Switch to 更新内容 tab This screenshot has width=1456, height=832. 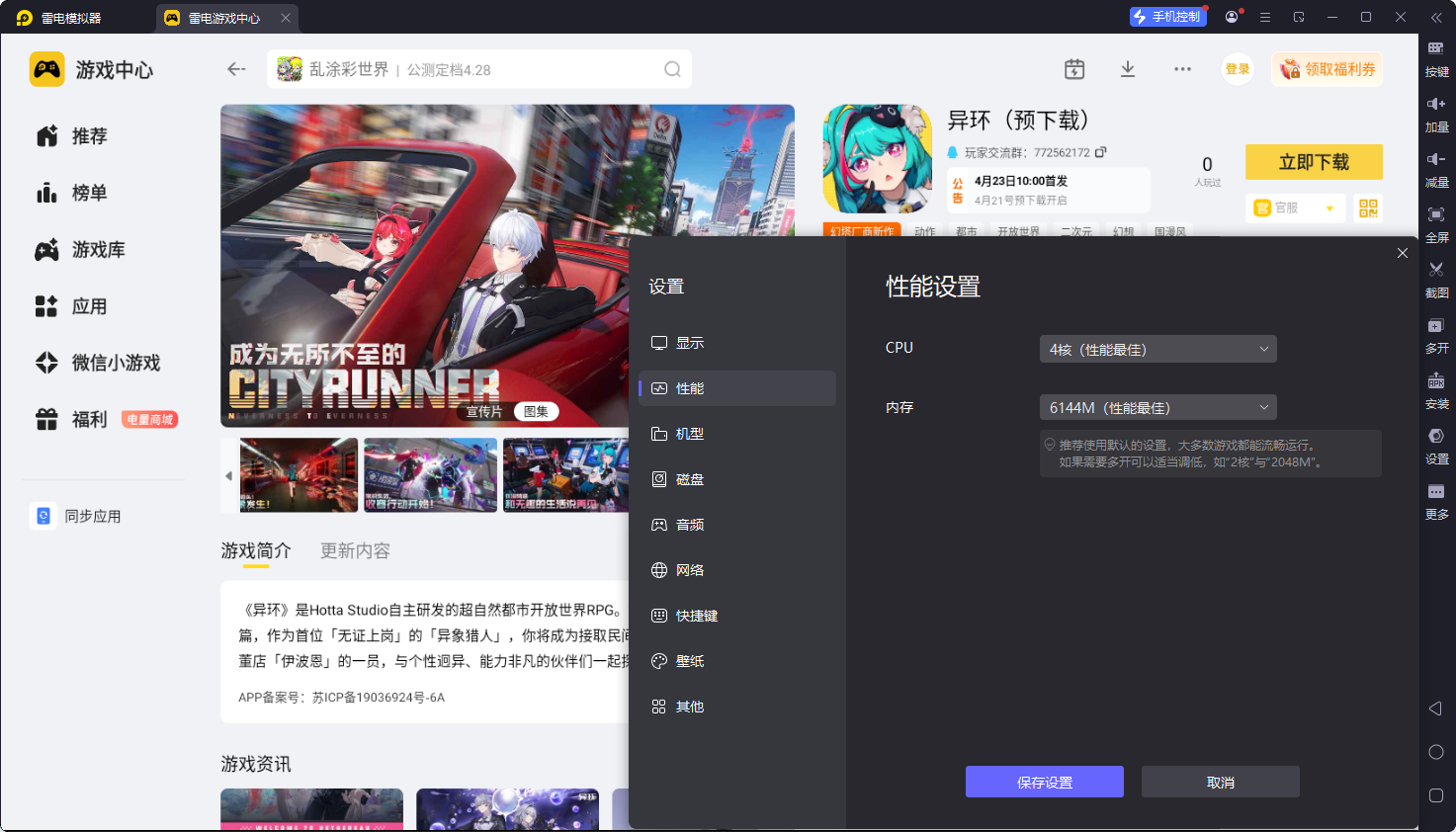click(355, 550)
